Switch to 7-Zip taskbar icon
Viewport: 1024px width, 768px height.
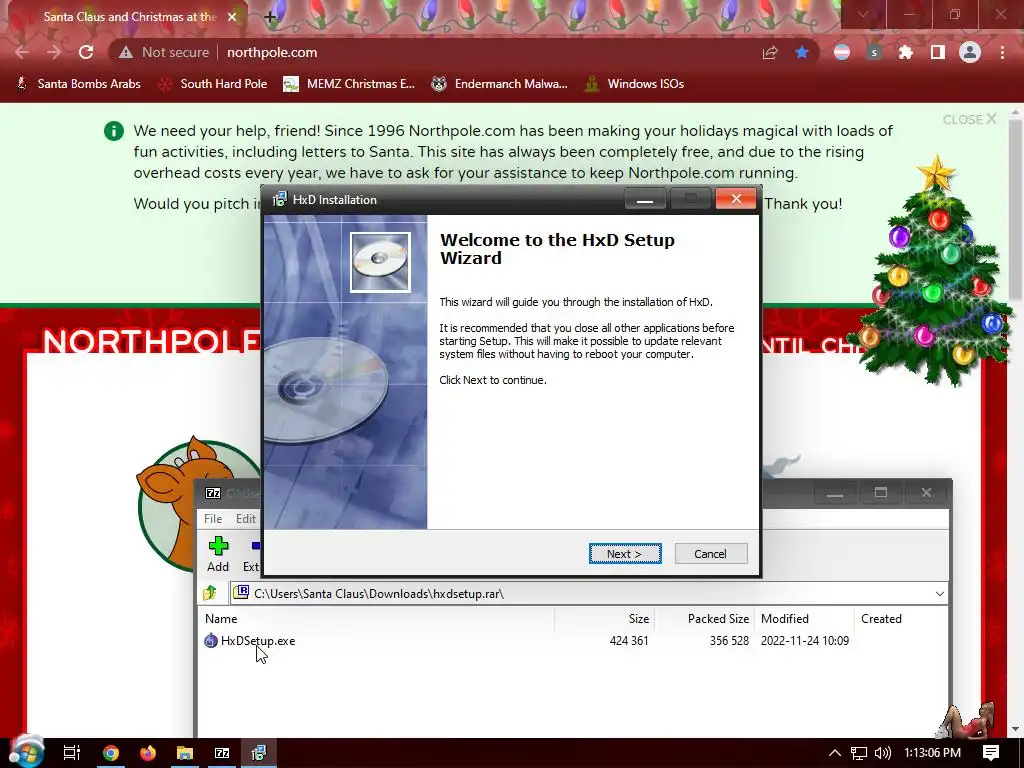coord(222,753)
